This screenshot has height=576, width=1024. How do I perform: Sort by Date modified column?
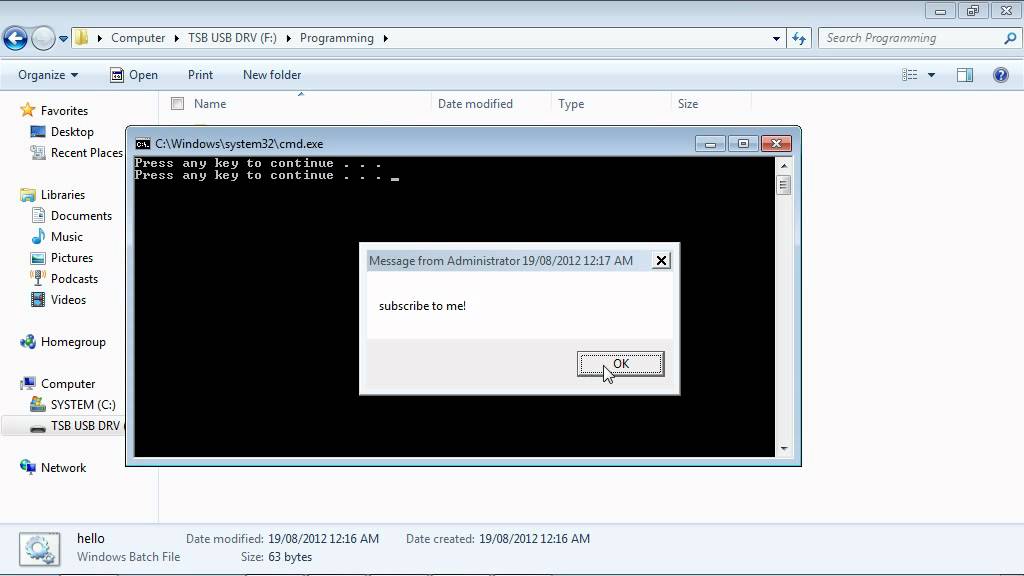(475, 104)
